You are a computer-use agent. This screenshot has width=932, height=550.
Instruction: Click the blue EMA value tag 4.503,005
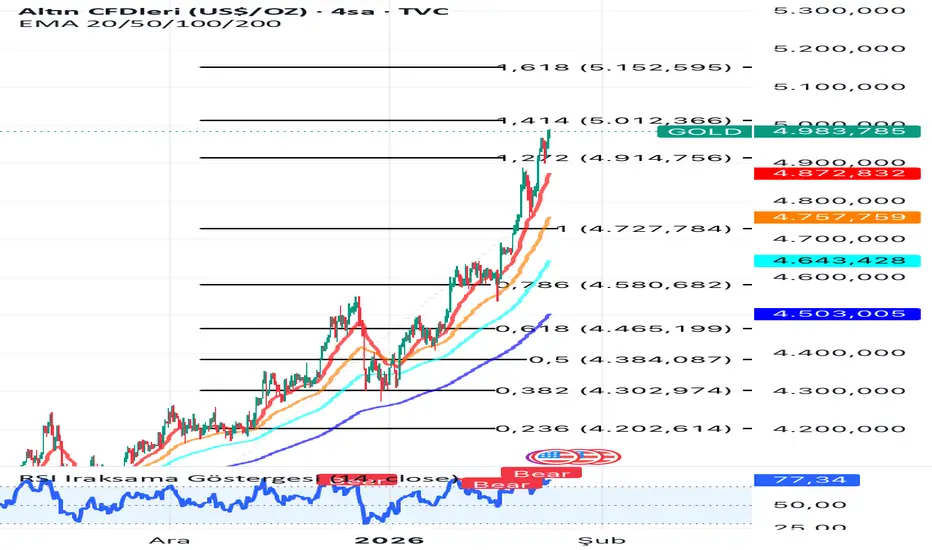(x=837, y=314)
